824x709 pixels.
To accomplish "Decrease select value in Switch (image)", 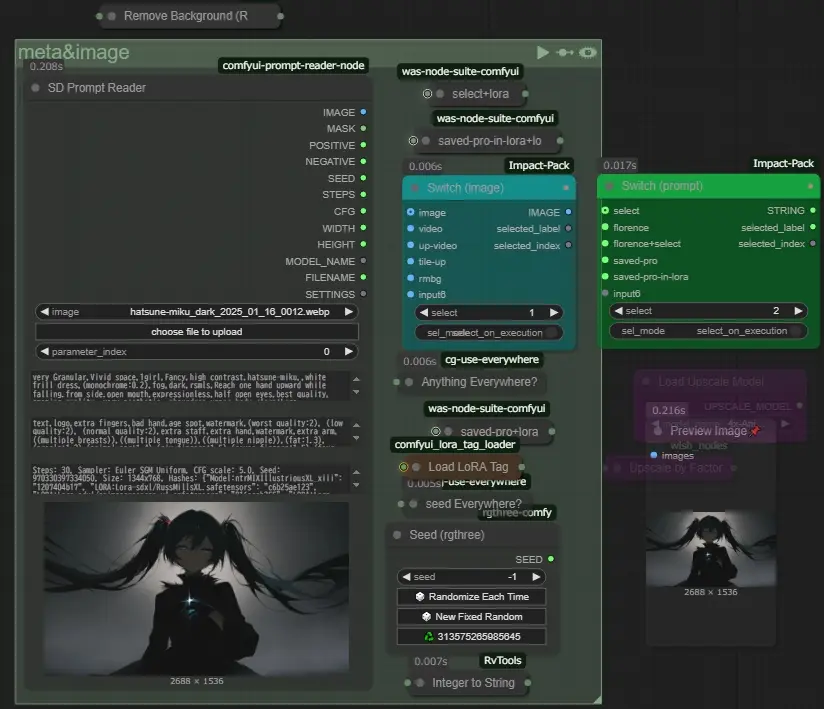I will tap(424, 313).
